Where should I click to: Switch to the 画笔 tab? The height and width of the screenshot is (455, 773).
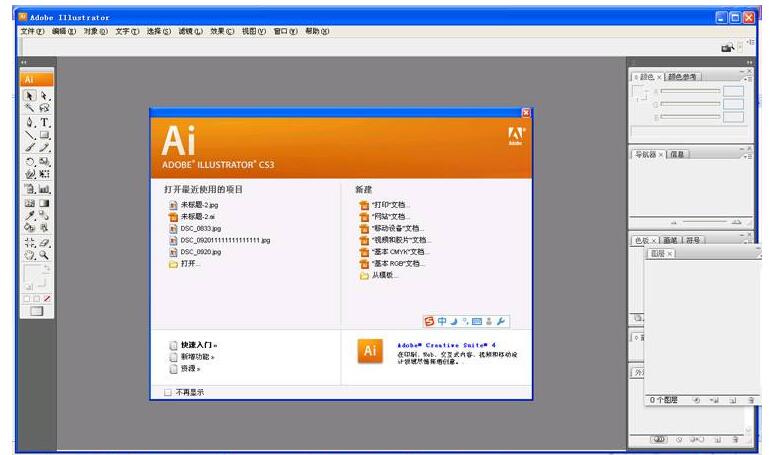670,240
